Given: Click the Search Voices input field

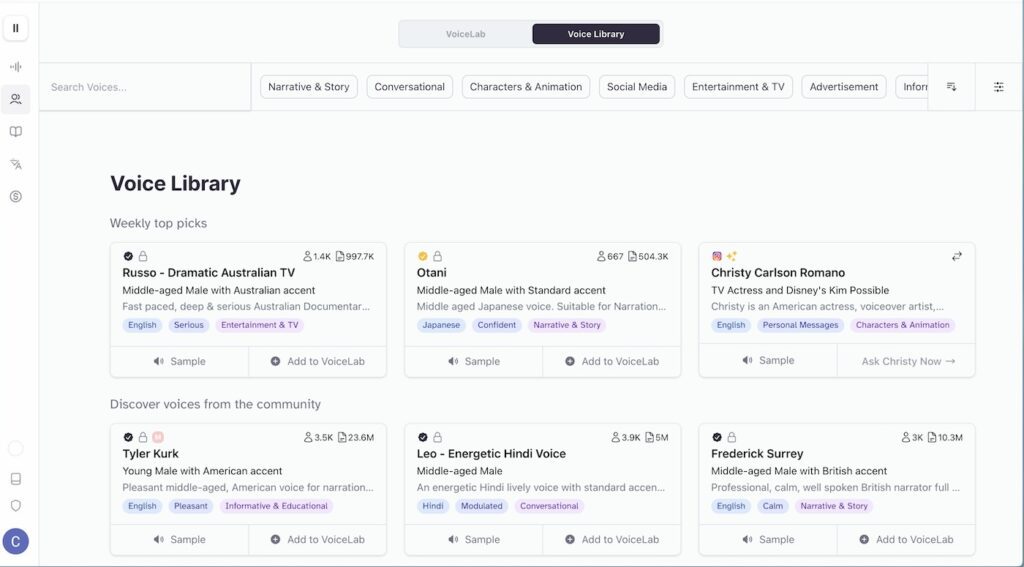Looking at the screenshot, I should [x=145, y=87].
